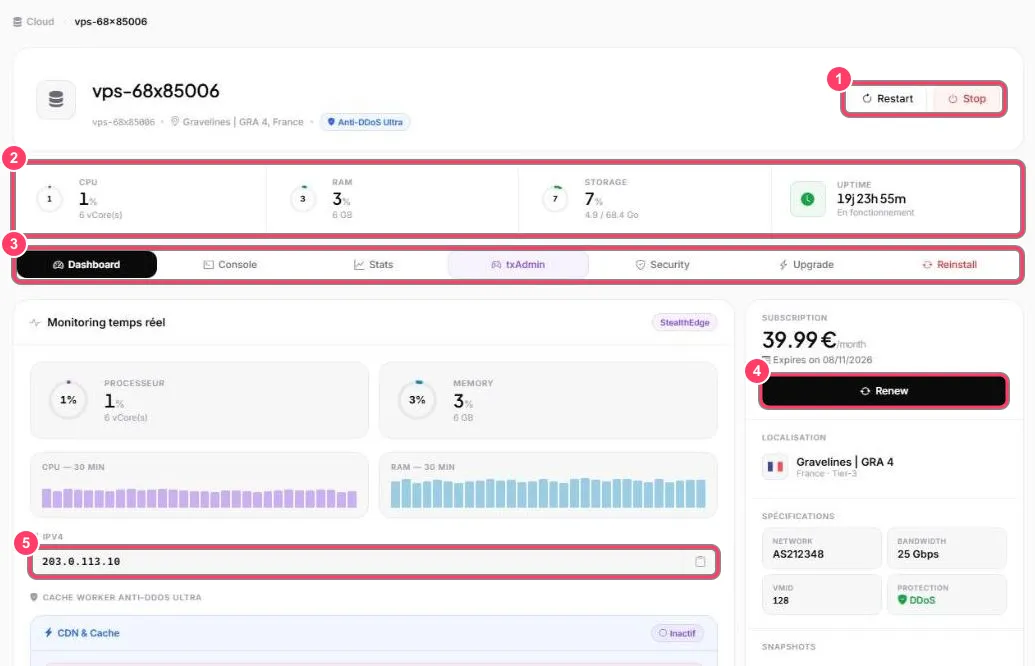Click the shield icon by Cache Worker heading
Viewport: 1035px width, 666px height.
pos(34,597)
